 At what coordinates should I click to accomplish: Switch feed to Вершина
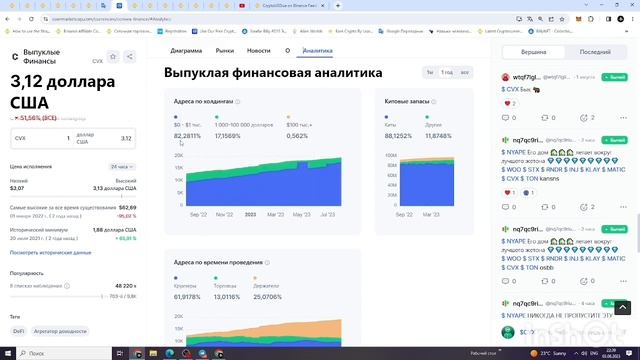(x=533, y=52)
